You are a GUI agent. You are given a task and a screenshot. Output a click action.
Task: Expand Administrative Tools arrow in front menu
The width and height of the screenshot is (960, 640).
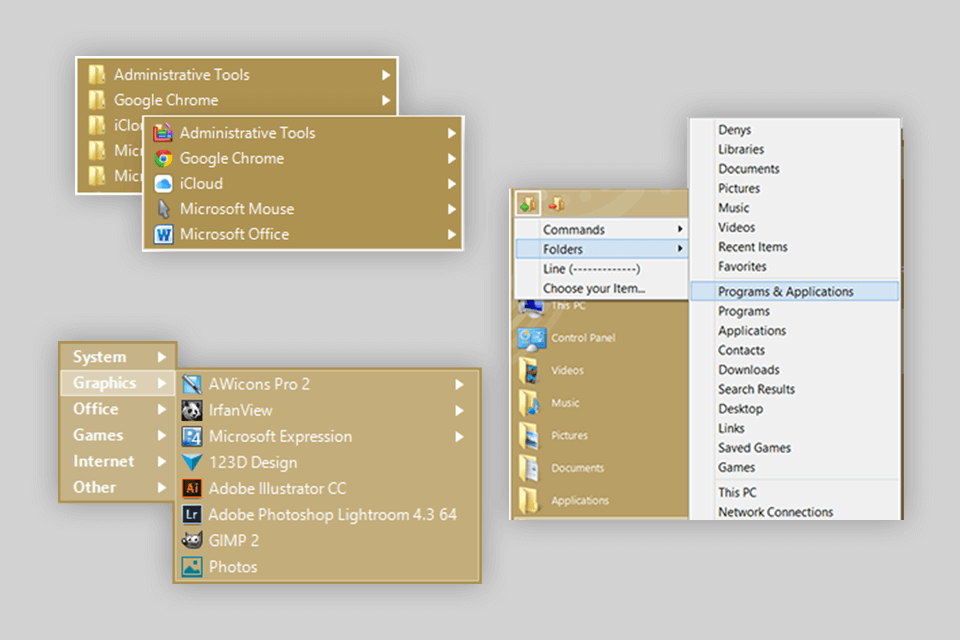452,134
